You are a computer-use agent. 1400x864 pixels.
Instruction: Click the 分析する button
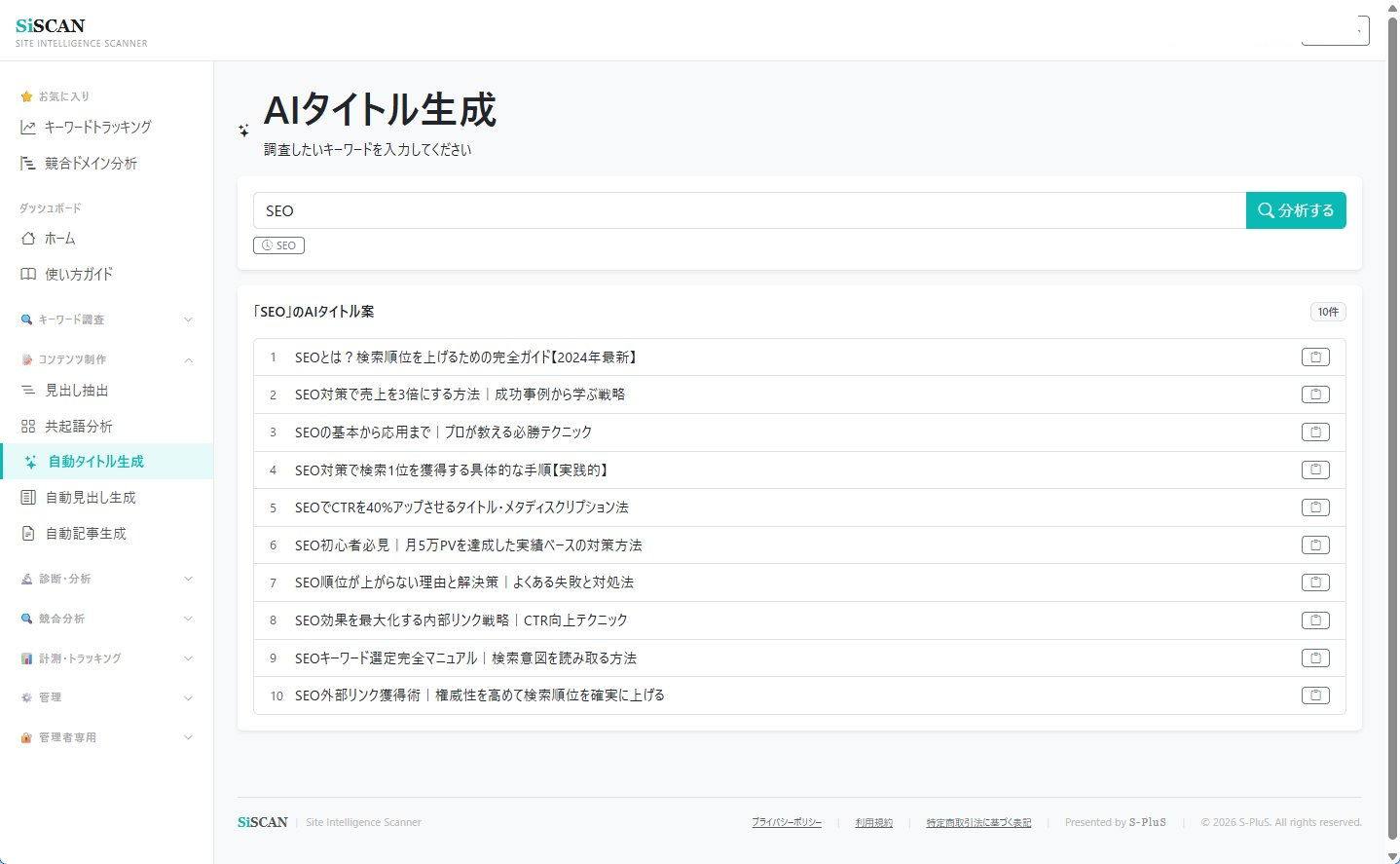pyautogui.click(x=1296, y=210)
